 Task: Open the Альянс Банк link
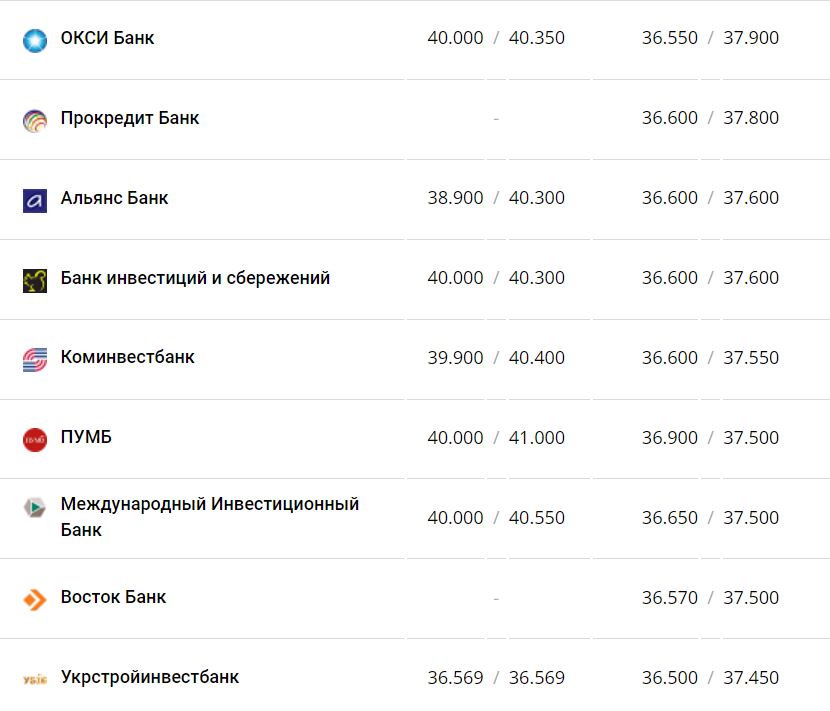click(x=114, y=198)
